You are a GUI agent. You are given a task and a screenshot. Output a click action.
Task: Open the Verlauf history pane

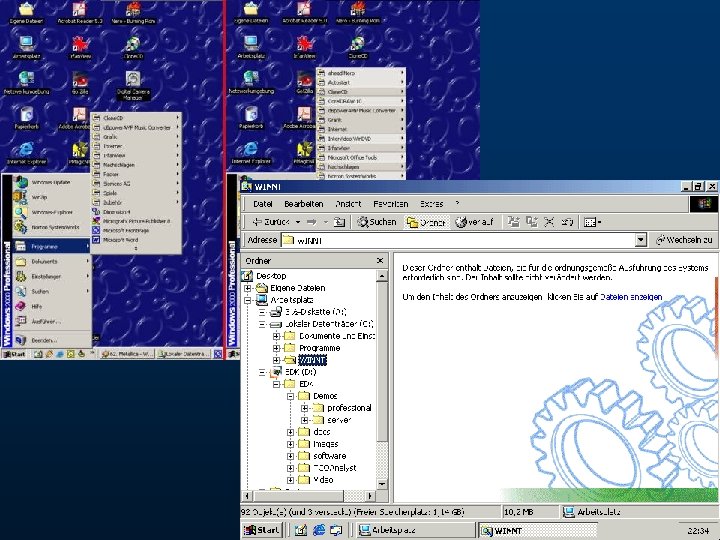[475, 222]
